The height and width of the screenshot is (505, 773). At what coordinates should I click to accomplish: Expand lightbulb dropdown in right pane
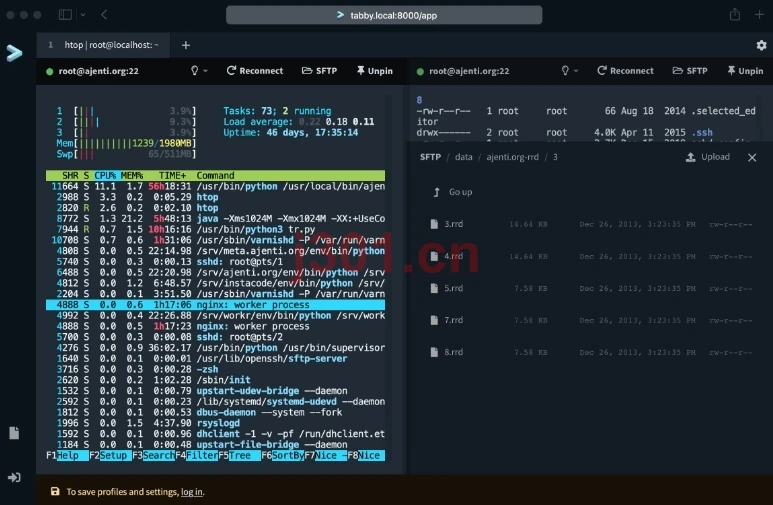[570, 71]
